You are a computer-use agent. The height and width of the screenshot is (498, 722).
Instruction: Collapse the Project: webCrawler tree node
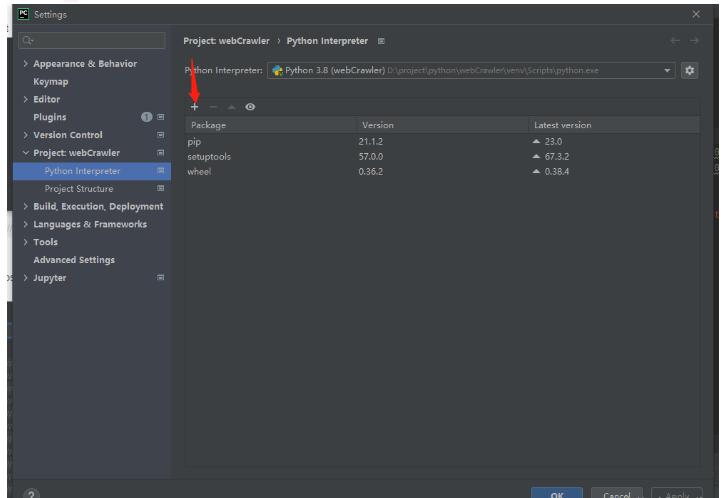click(26, 153)
